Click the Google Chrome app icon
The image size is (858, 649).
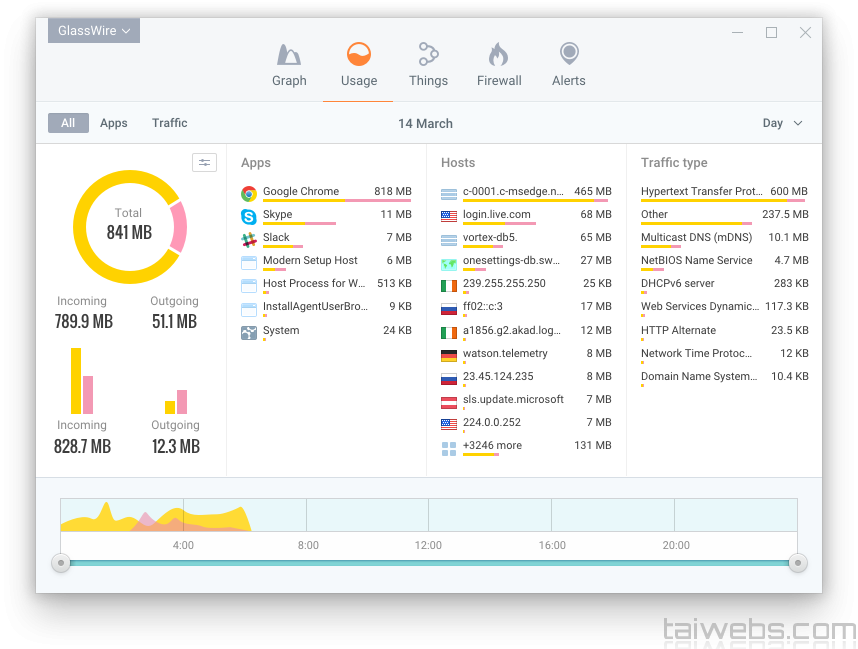tap(249, 193)
